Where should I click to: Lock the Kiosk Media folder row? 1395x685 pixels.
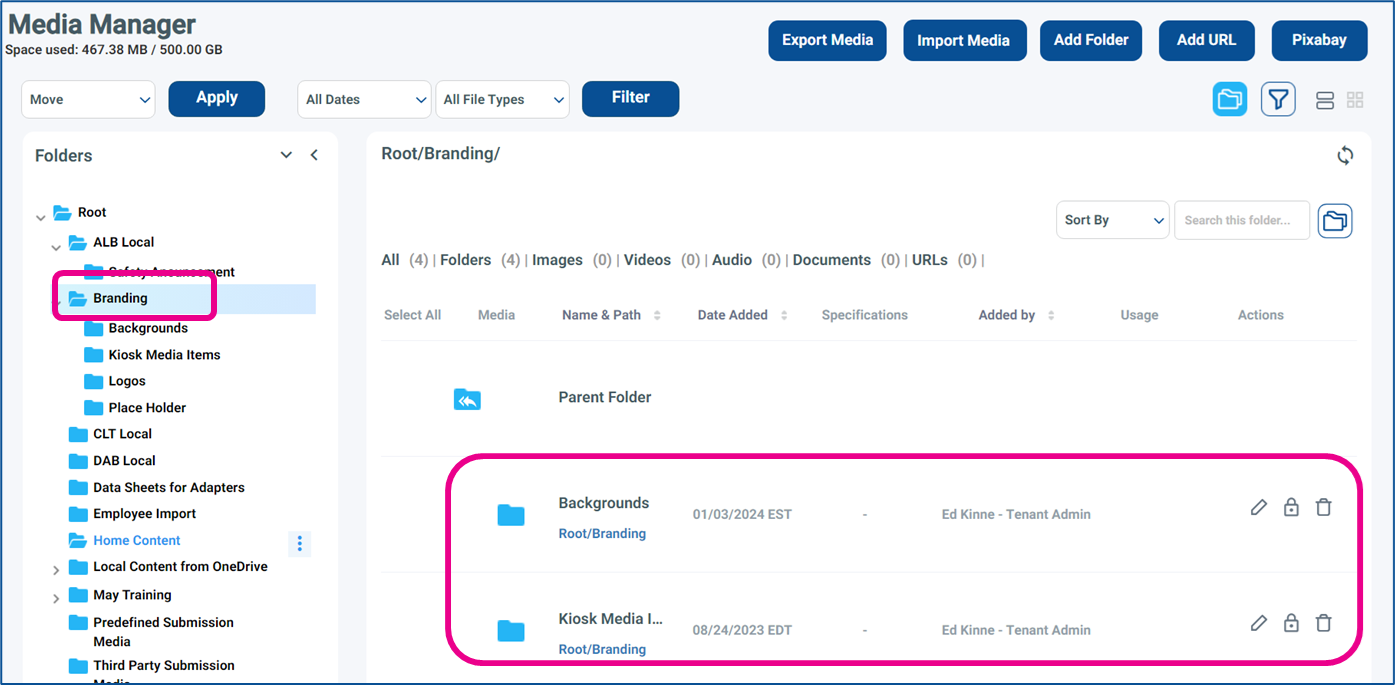pos(1291,623)
